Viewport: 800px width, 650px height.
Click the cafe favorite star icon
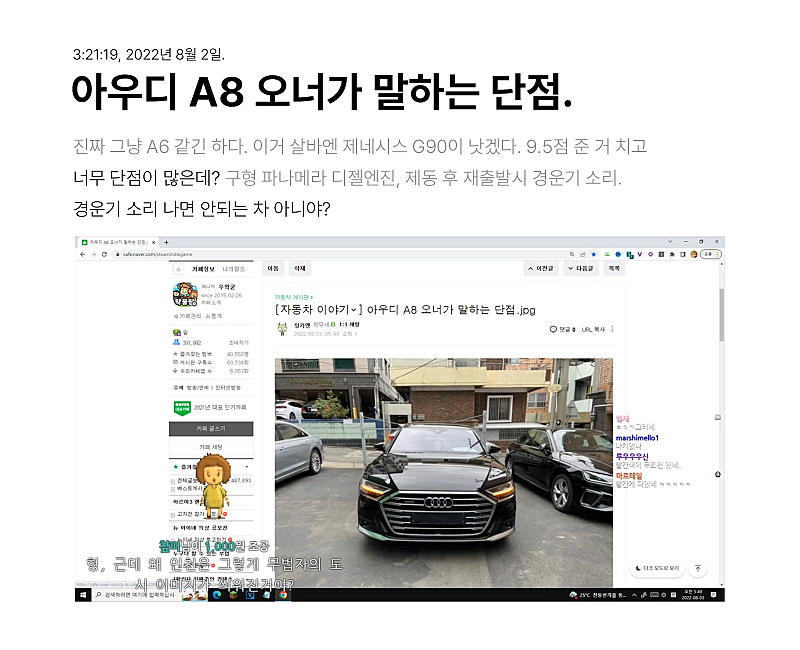(178, 269)
